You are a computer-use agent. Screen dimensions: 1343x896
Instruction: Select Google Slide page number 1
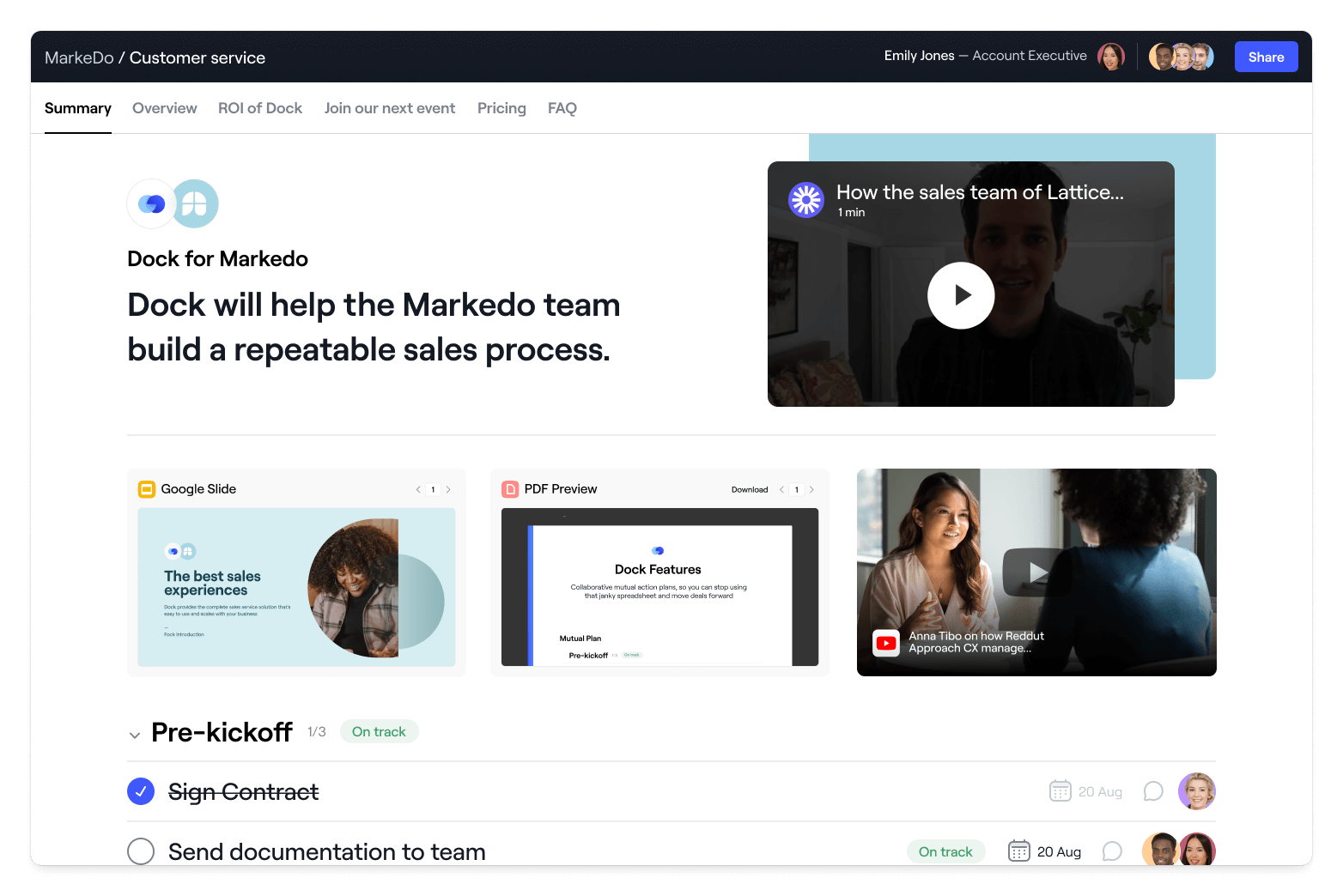click(433, 489)
